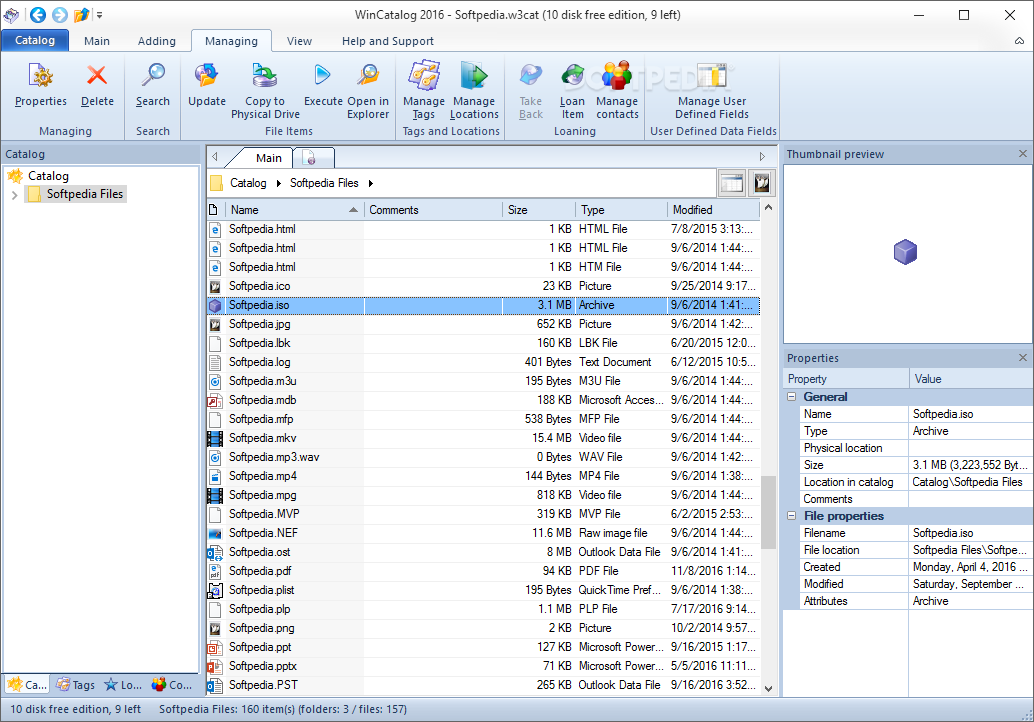Select the Softpedia.mkv row

click(483, 438)
